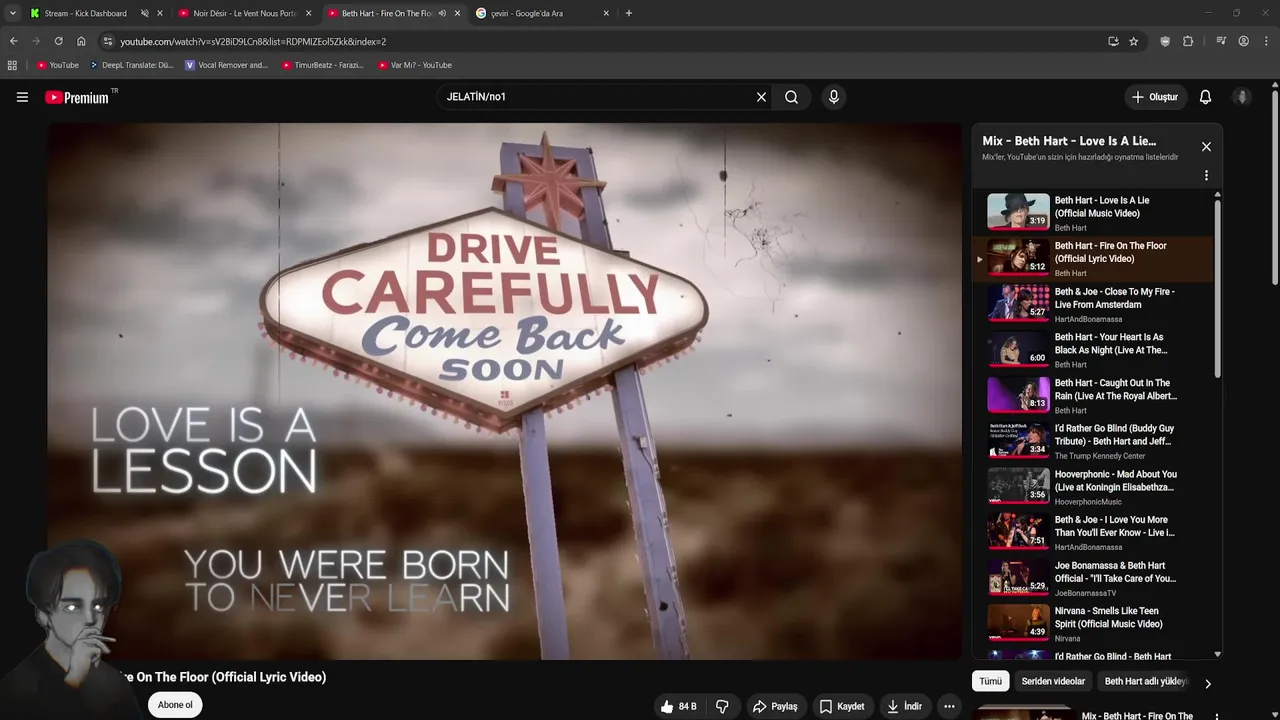Open the Mix playlist three-dot options
The height and width of the screenshot is (720, 1280).
tap(1206, 175)
